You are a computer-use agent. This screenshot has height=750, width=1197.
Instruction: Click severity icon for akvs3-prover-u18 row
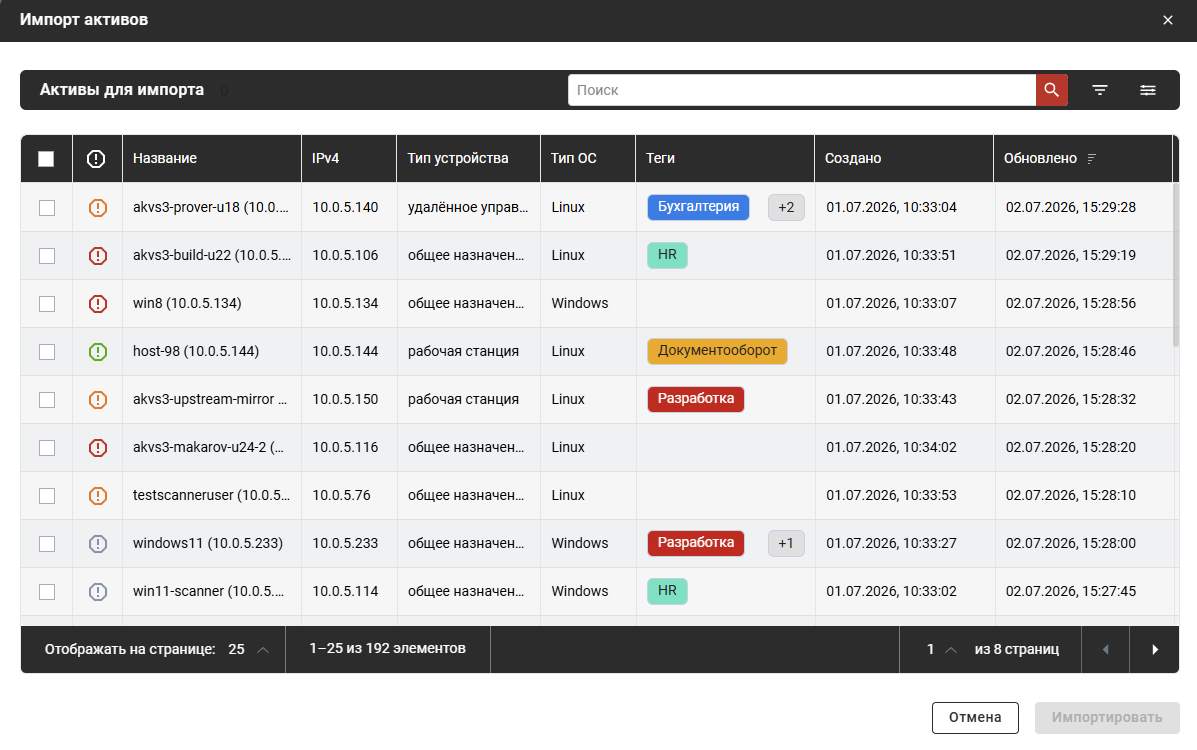click(98, 208)
